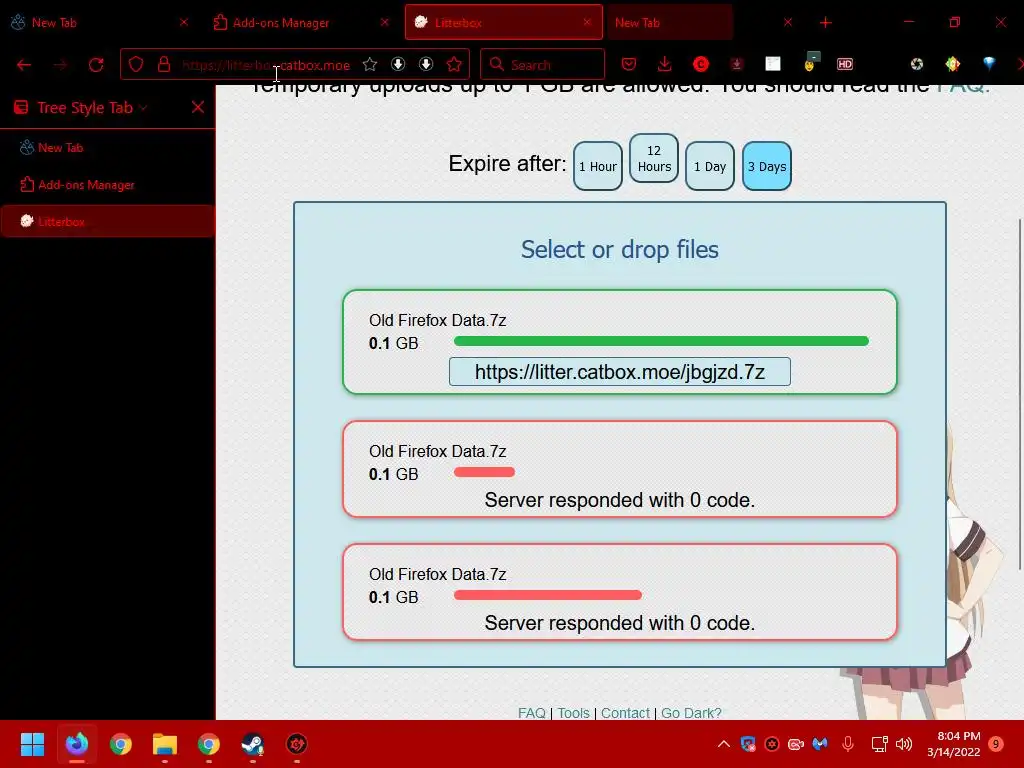This screenshot has width=1024, height=768.
Task: Click the grey aperture extension icon
Action: [917, 64]
